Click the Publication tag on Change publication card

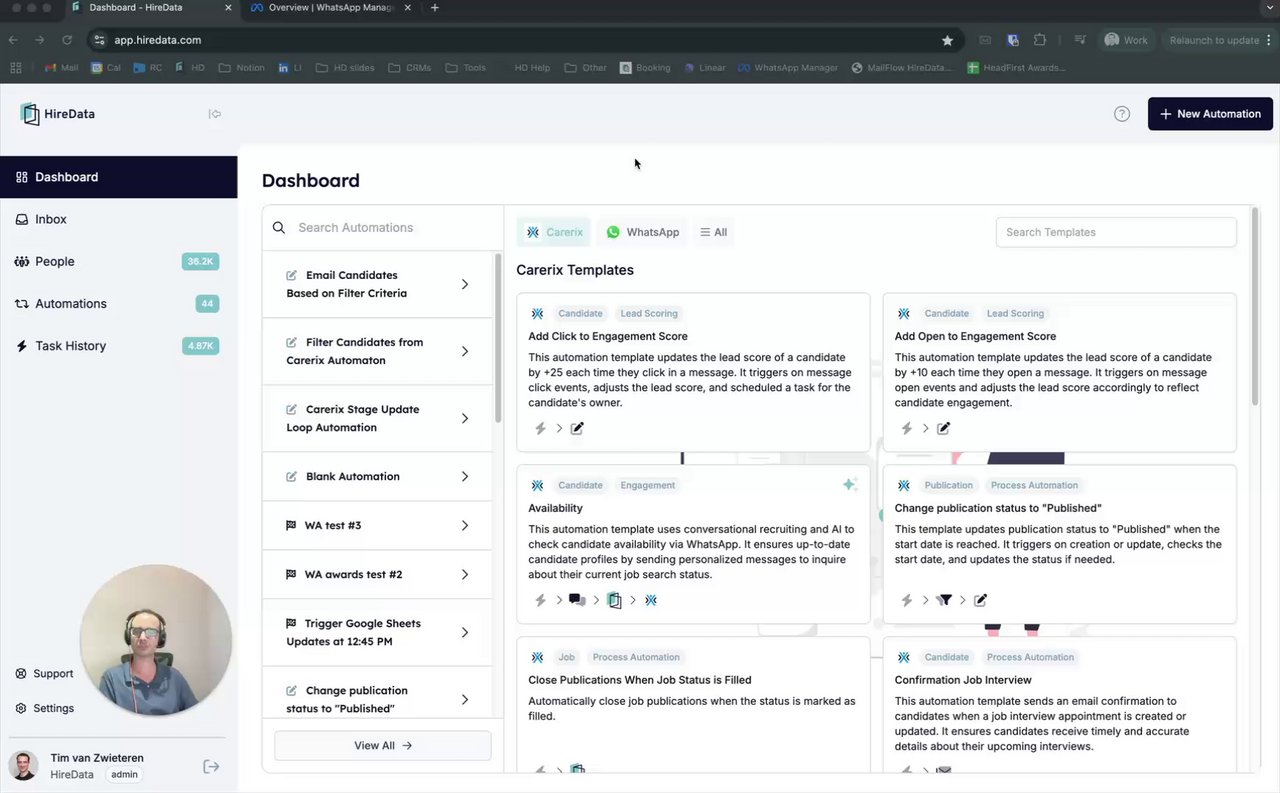948,485
